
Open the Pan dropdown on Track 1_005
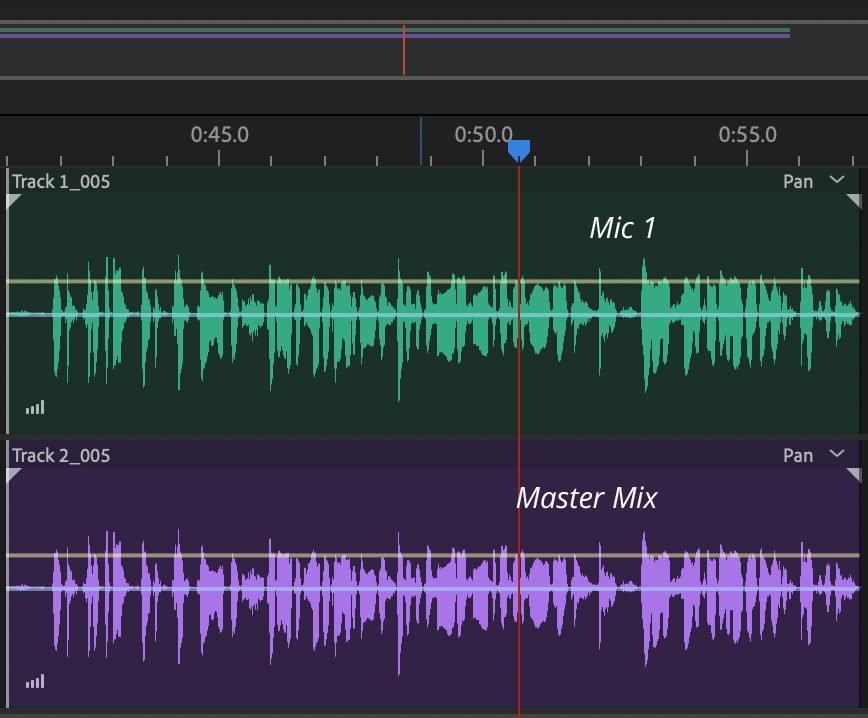pos(837,180)
